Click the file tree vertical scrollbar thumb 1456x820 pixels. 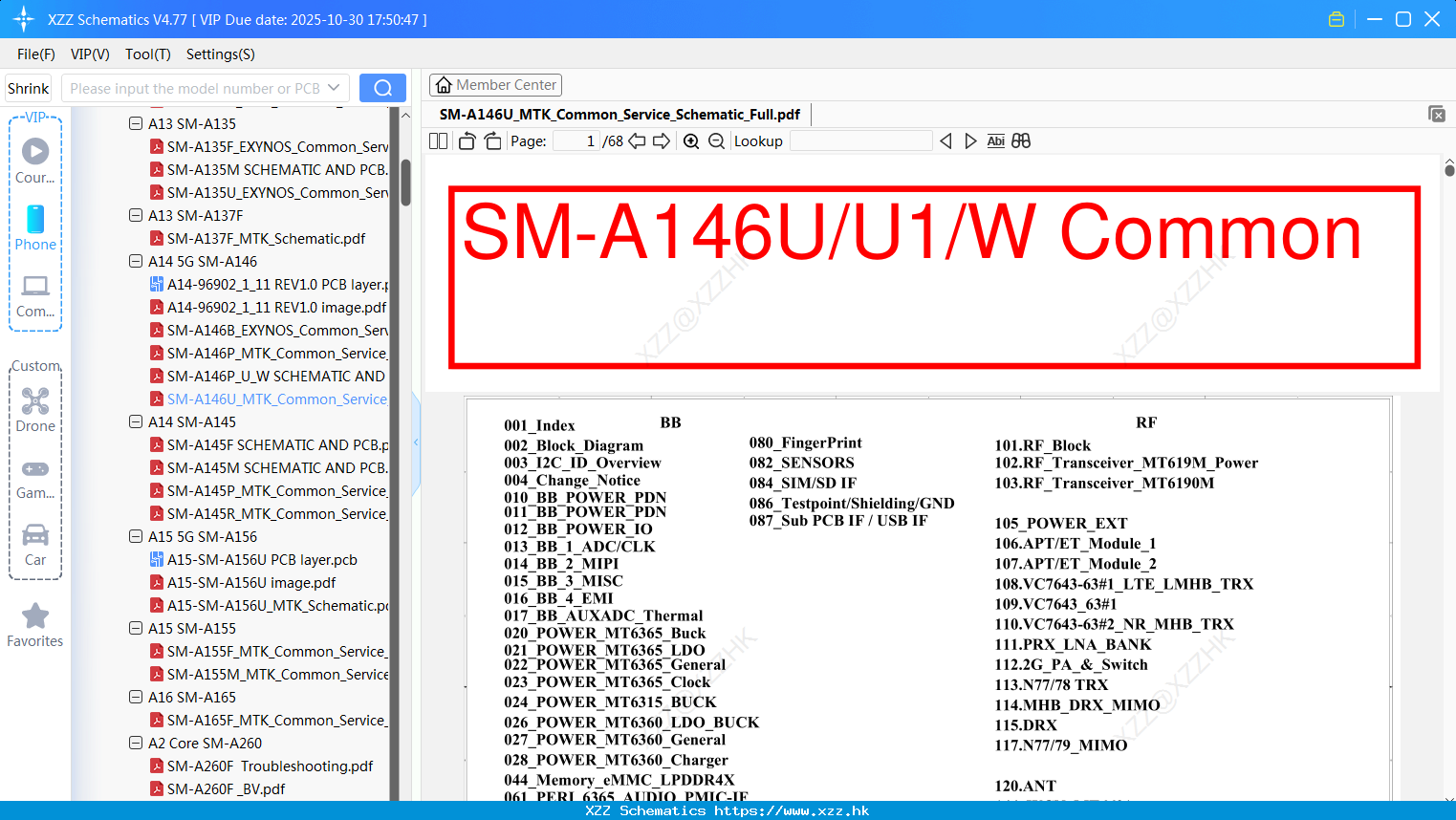pos(405,182)
